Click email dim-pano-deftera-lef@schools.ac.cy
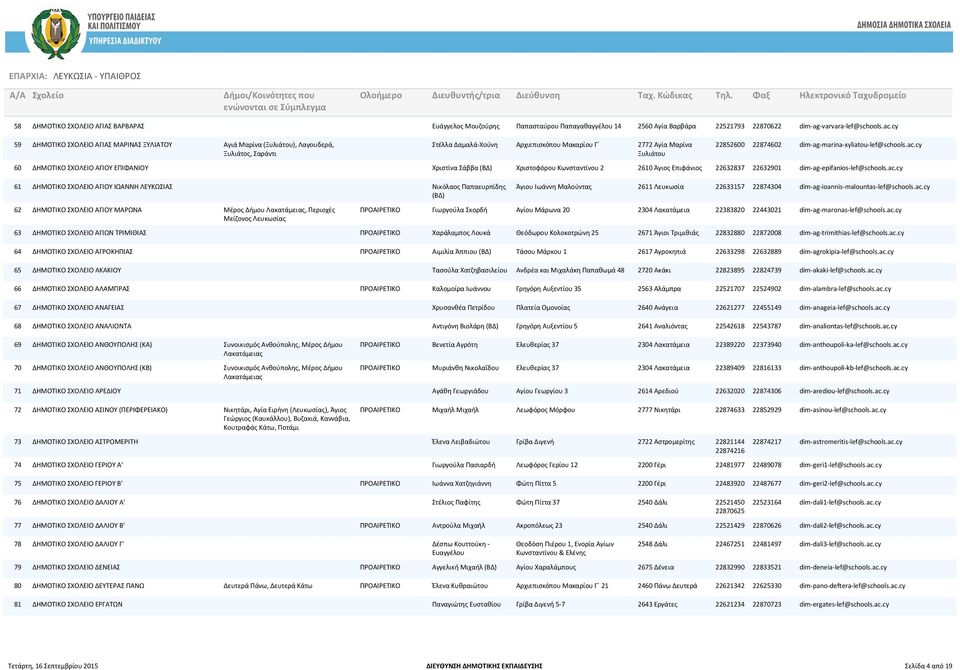This screenshot has height=670, width=960. pyautogui.click(x=852, y=585)
